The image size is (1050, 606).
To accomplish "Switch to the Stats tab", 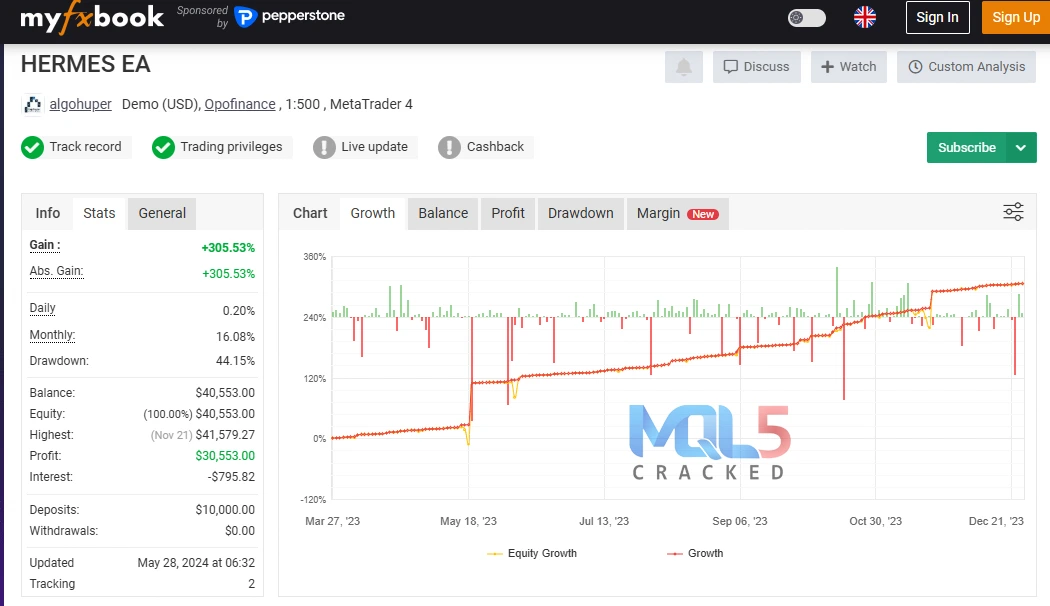I will tap(99, 213).
